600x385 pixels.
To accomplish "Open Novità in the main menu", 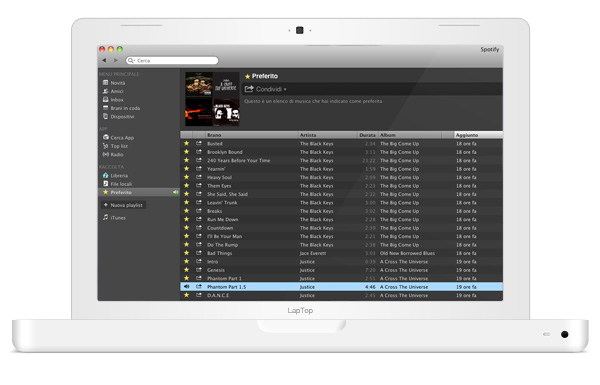I will click(117, 83).
